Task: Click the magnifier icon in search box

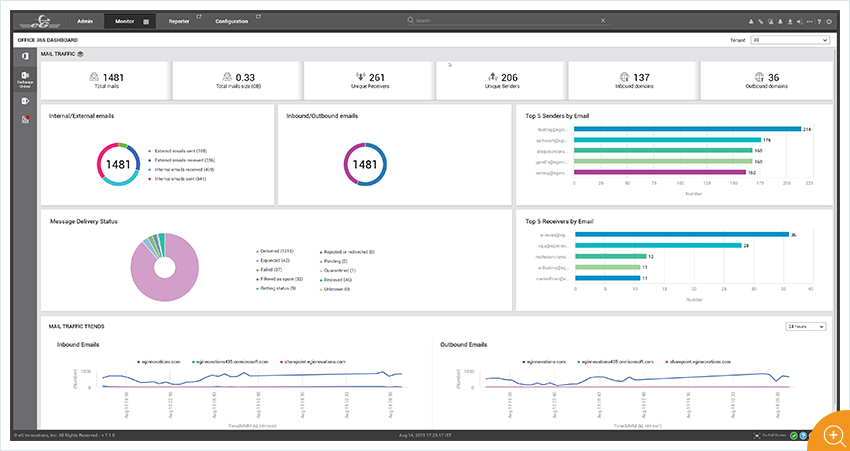Action: (x=411, y=20)
